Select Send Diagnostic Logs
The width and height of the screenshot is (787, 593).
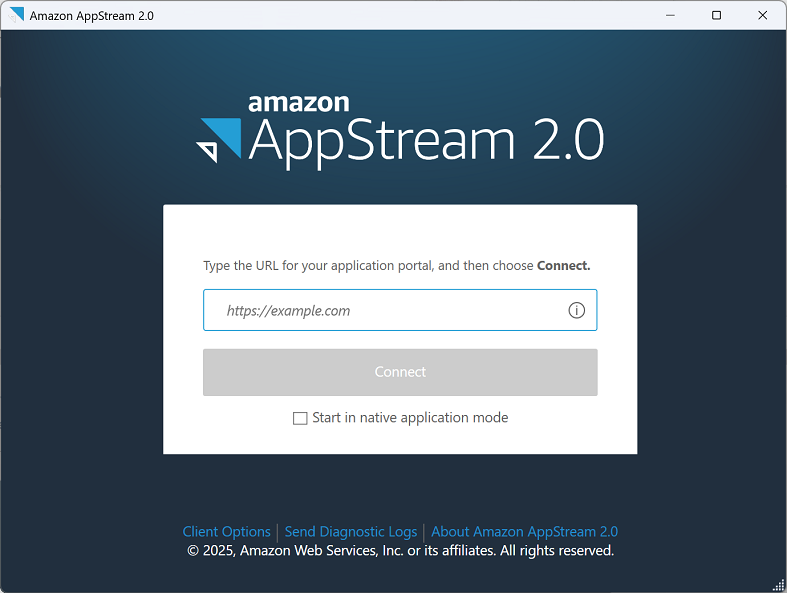coord(350,532)
